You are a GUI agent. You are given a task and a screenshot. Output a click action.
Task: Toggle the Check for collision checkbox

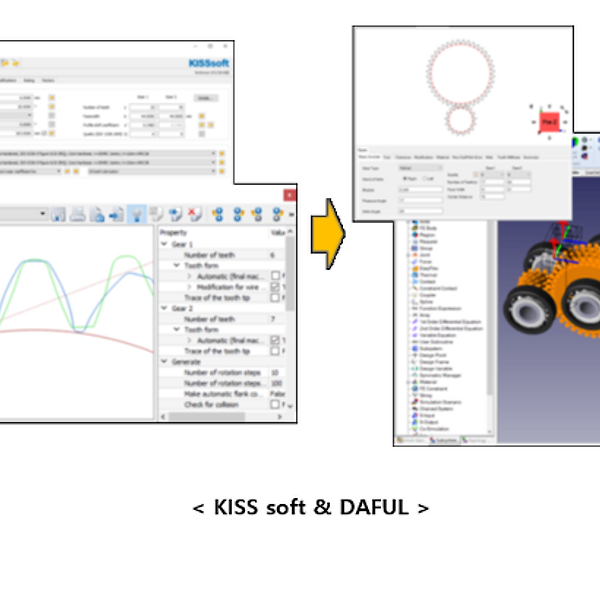click(x=276, y=404)
